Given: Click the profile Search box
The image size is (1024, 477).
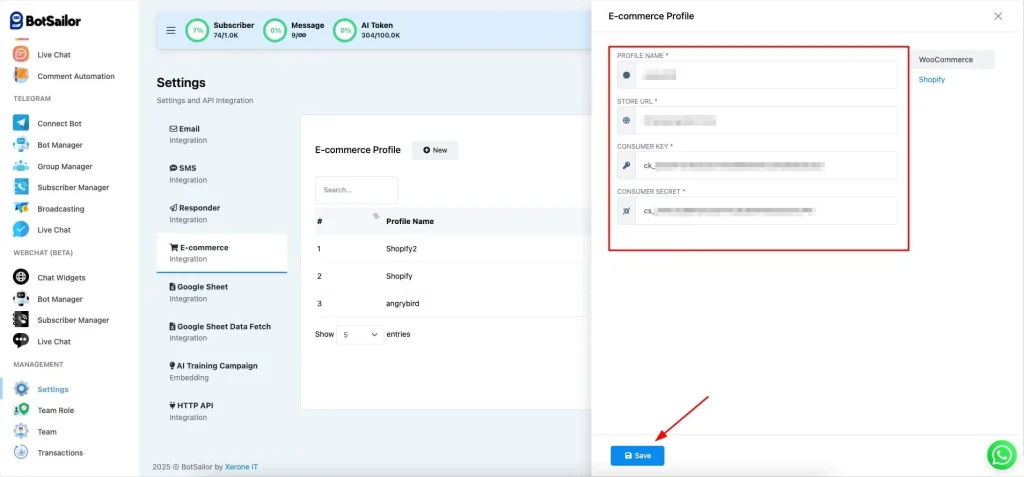Looking at the screenshot, I should (357, 190).
